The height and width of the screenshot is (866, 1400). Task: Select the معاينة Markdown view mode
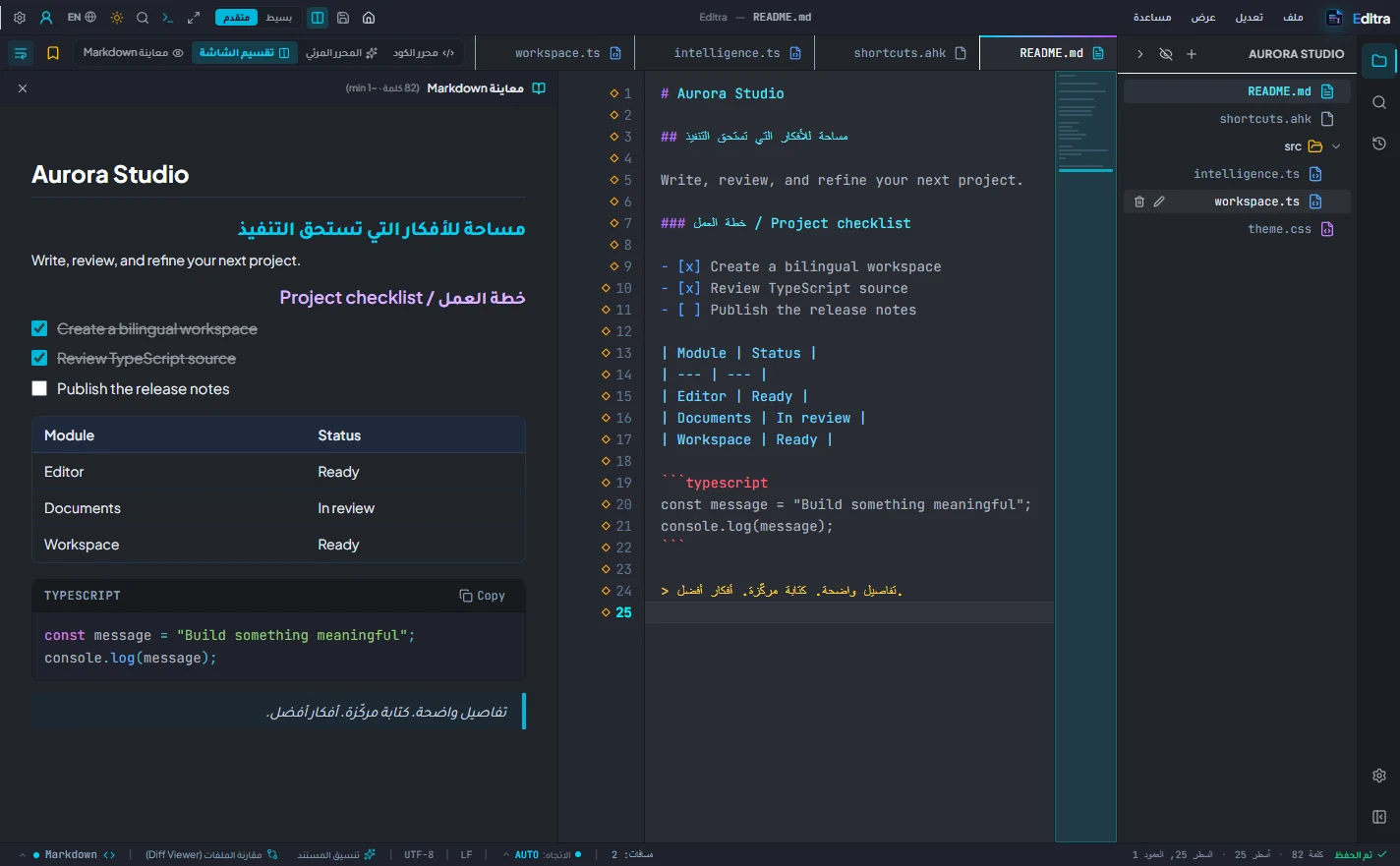[x=133, y=53]
